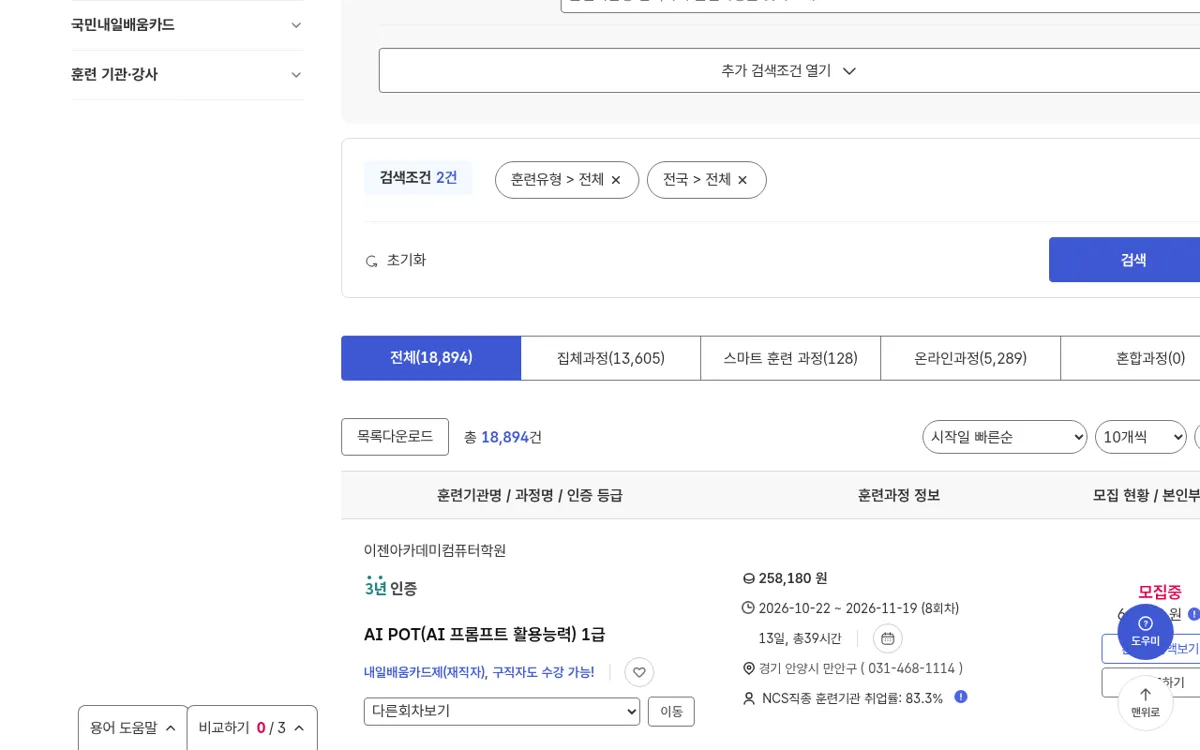
Task: Click the 훈련기관명 / 과정명 / 인증 등급 header
Action: pyautogui.click(x=529, y=495)
